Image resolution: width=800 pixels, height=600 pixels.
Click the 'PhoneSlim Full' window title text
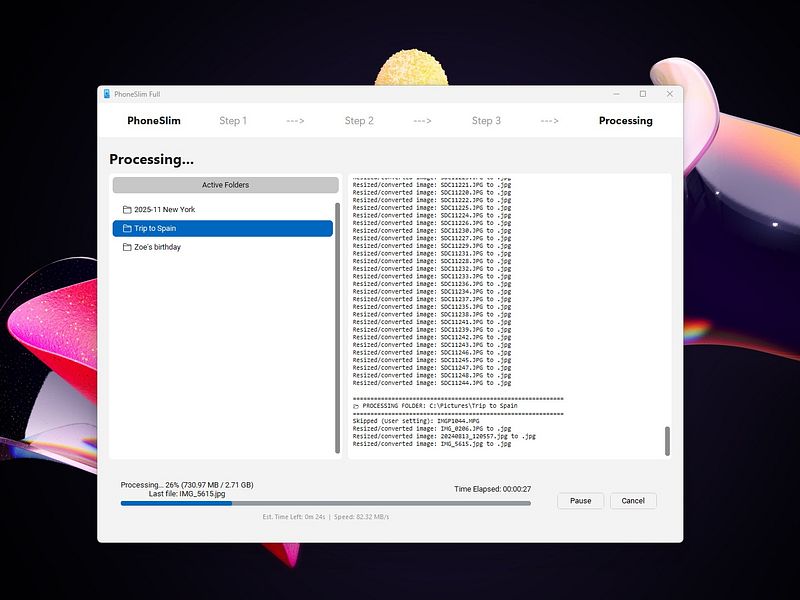[x=137, y=94]
